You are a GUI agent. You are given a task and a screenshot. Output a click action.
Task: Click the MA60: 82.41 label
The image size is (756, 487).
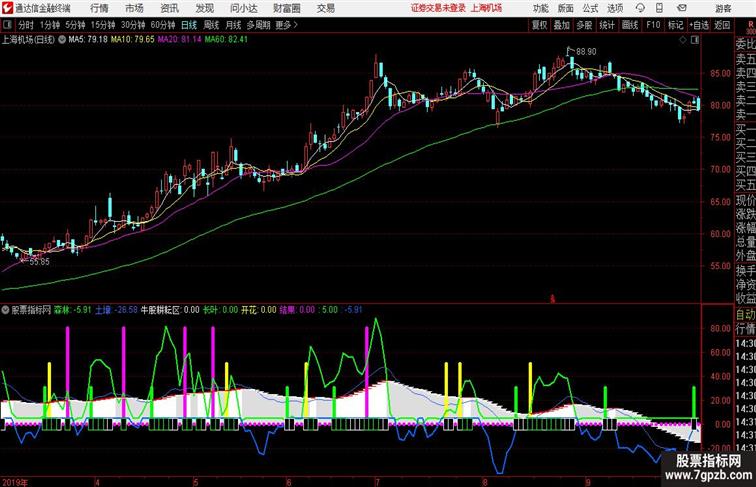click(x=226, y=40)
